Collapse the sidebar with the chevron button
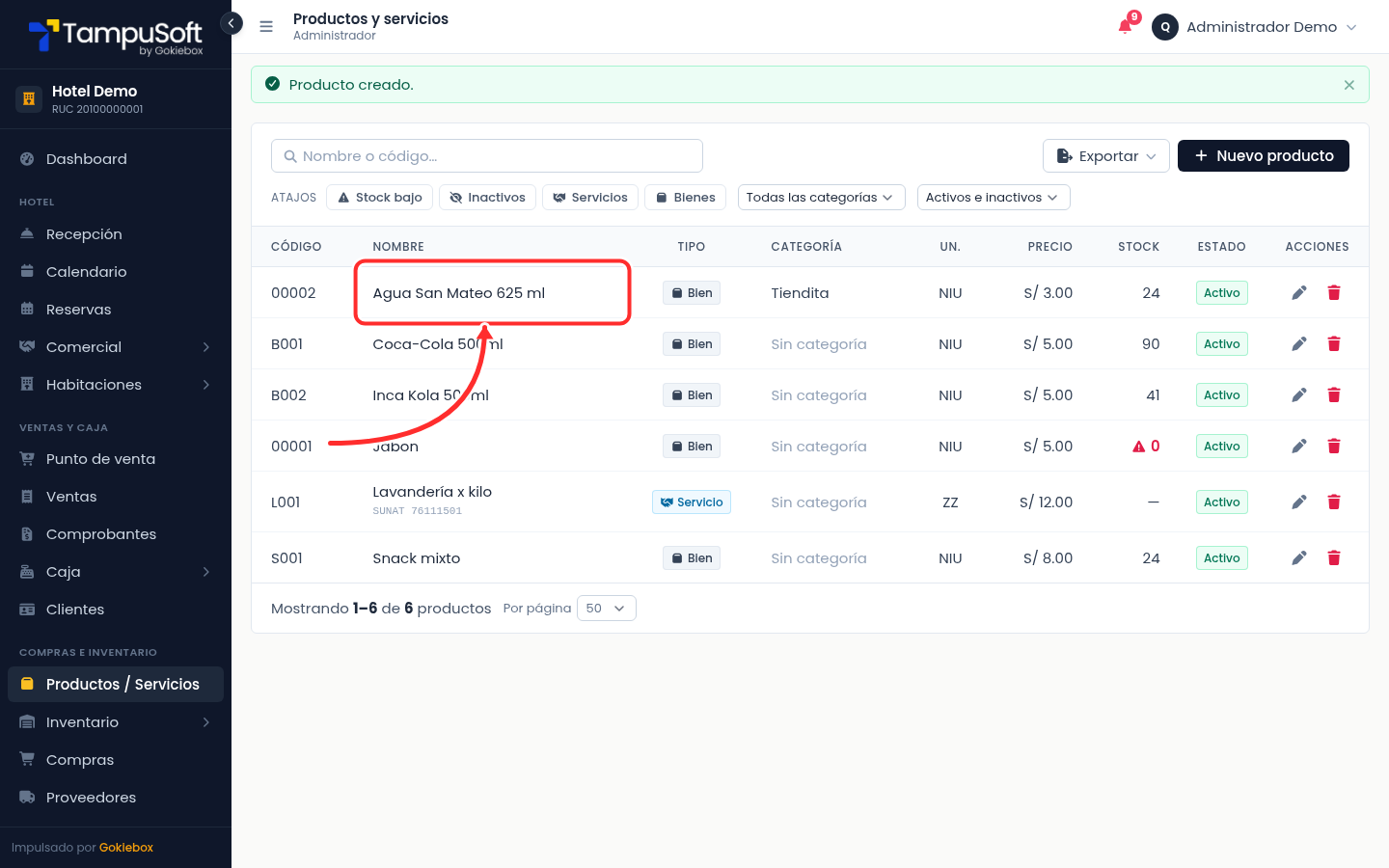This screenshot has width=1389, height=868. coord(231,23)
